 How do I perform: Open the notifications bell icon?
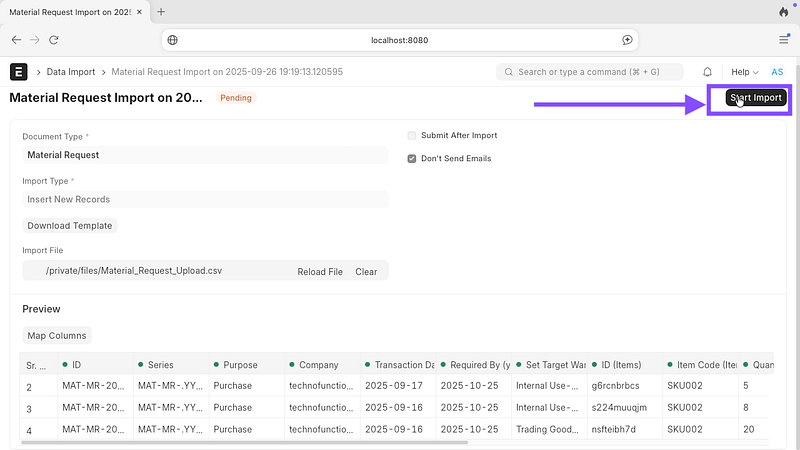pos(708,72)
